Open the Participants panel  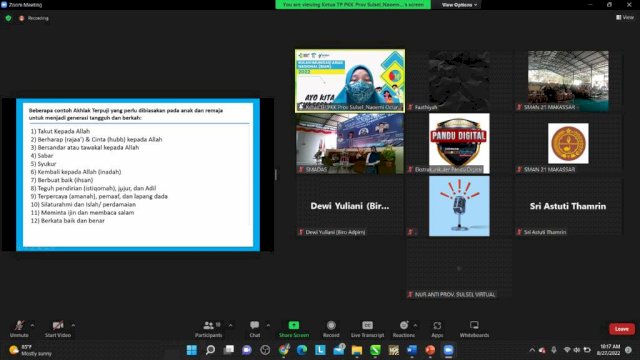coord(209,329)
